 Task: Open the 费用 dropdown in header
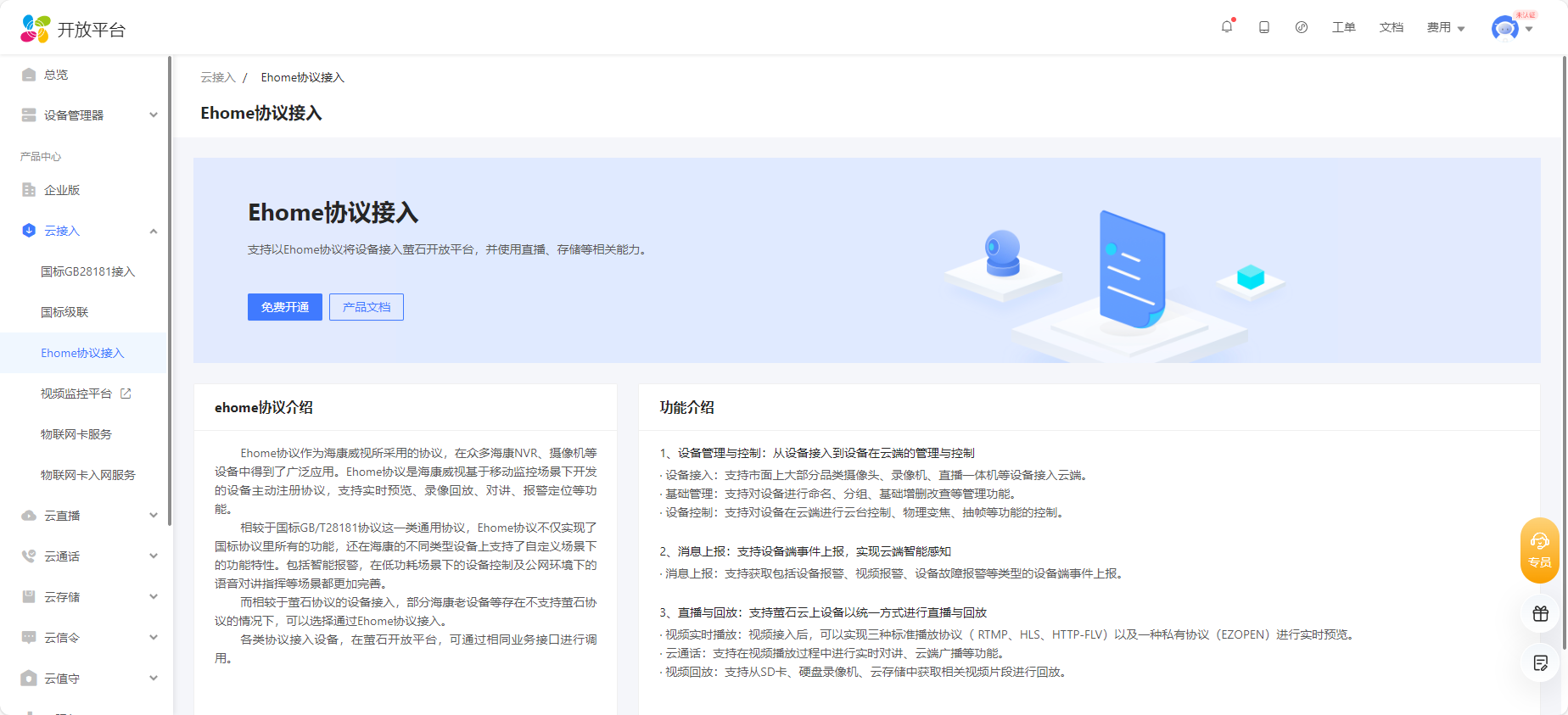pos(1446,28)
